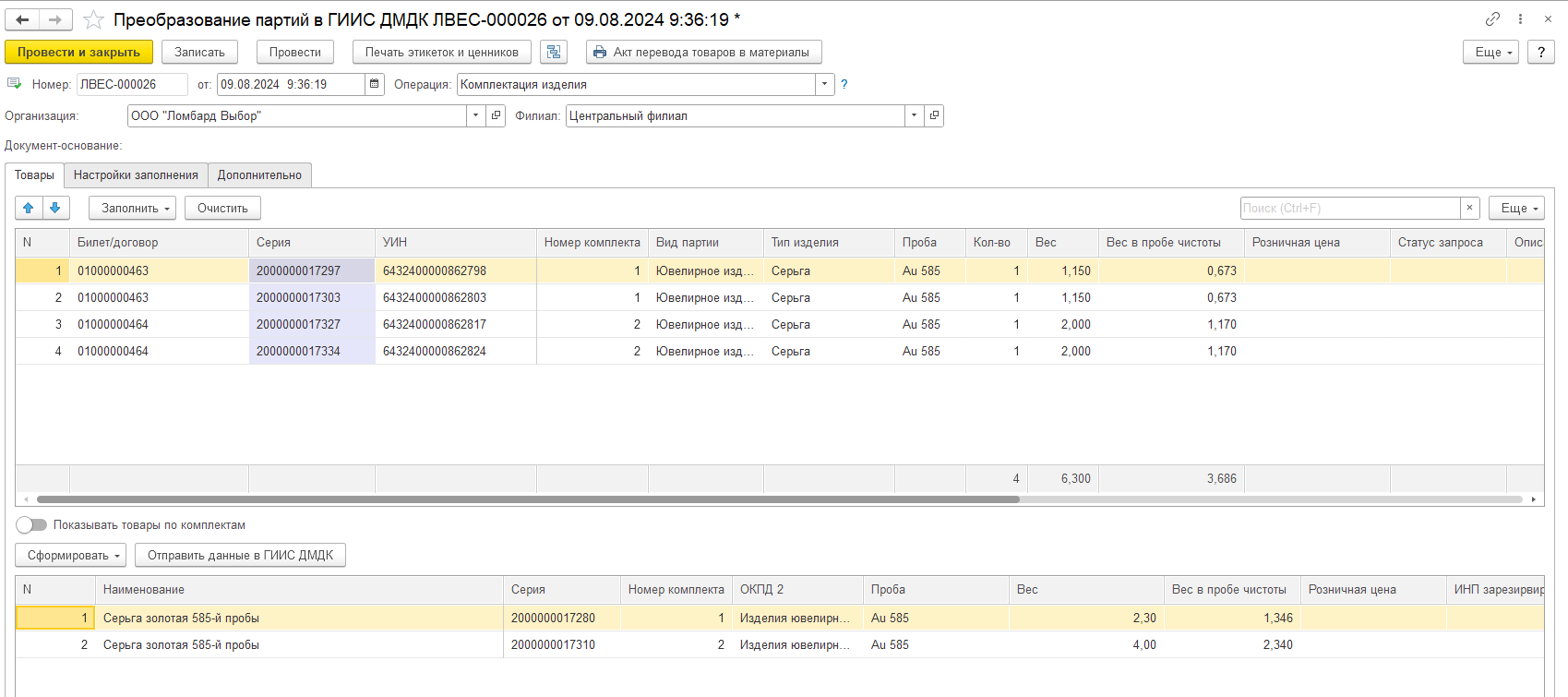1568x697 pixels.
Task: Click the help question mark button
Action: 1541,52
